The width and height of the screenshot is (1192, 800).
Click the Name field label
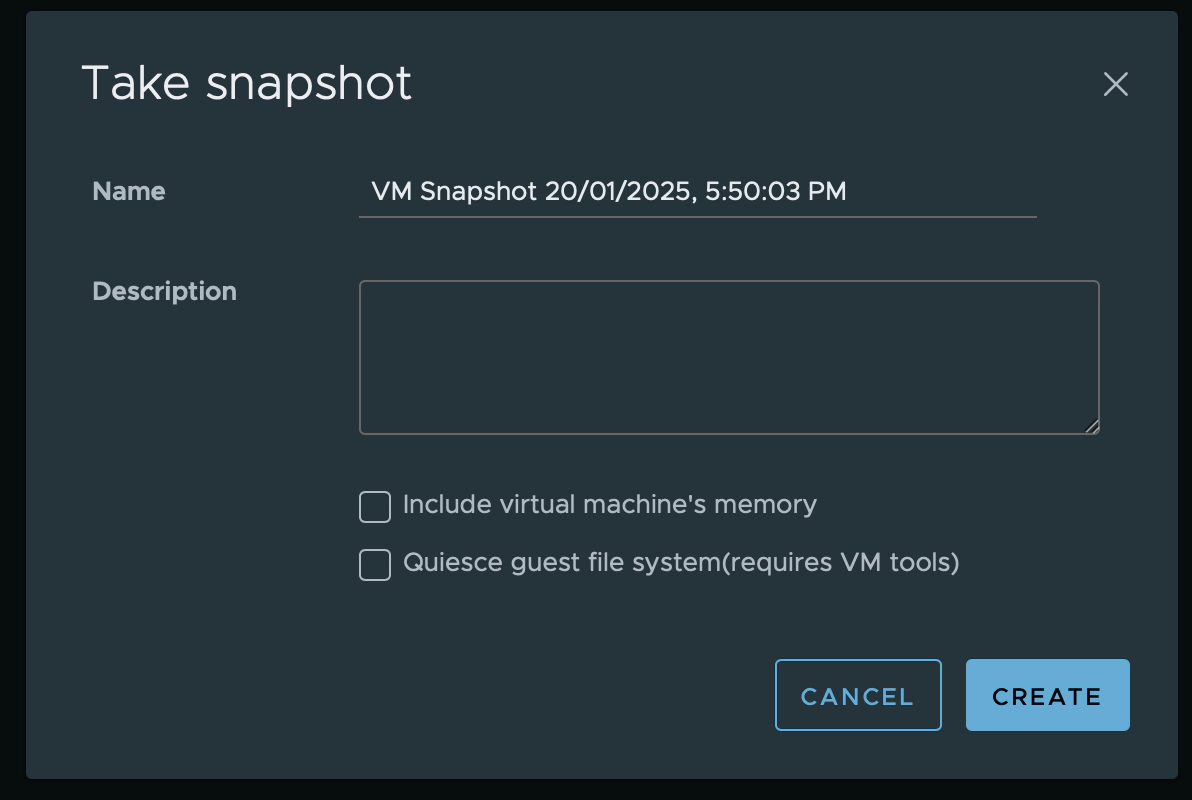coord(128,191)
